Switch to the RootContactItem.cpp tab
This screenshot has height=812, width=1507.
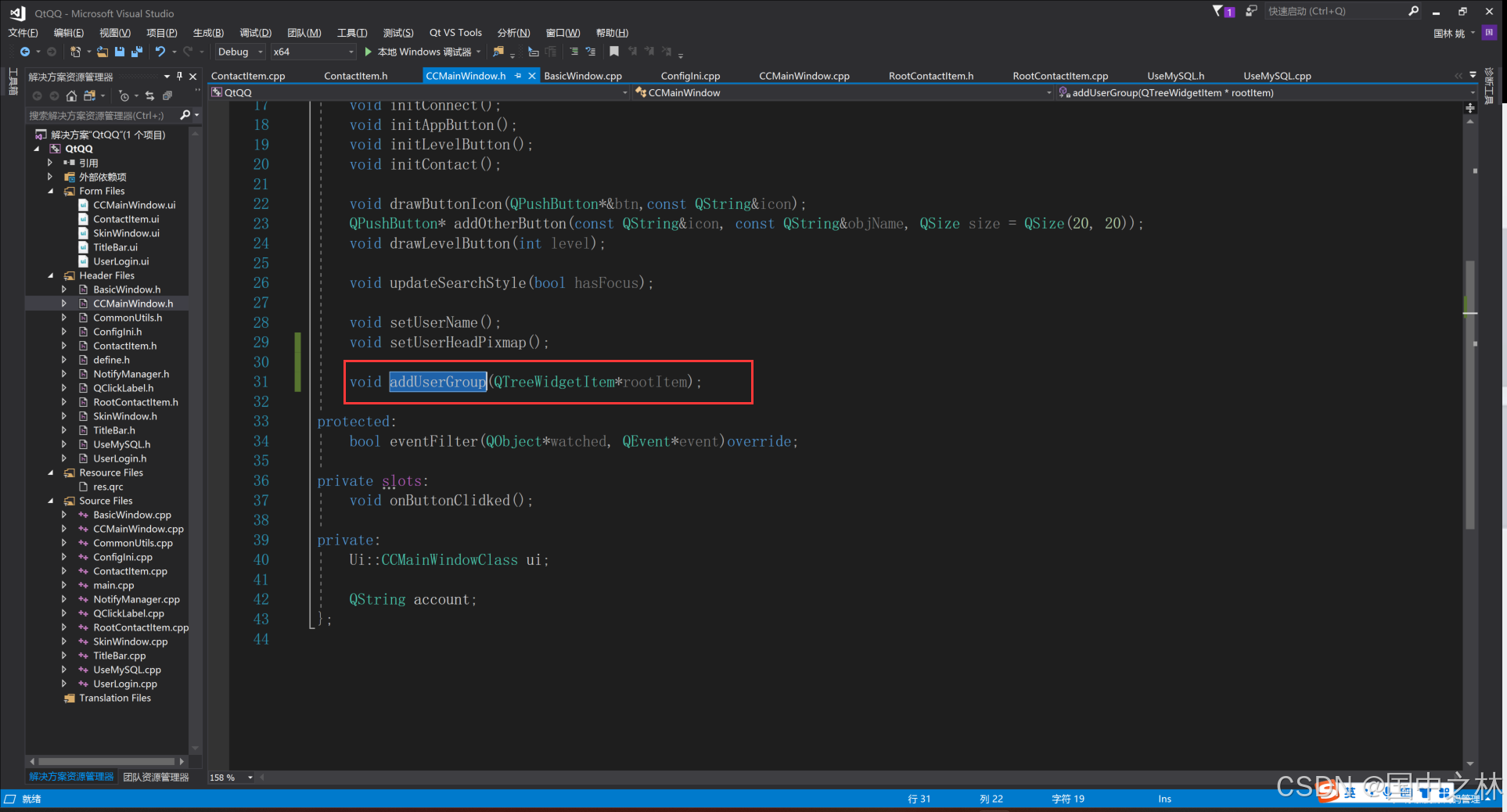click(1060, 76)
